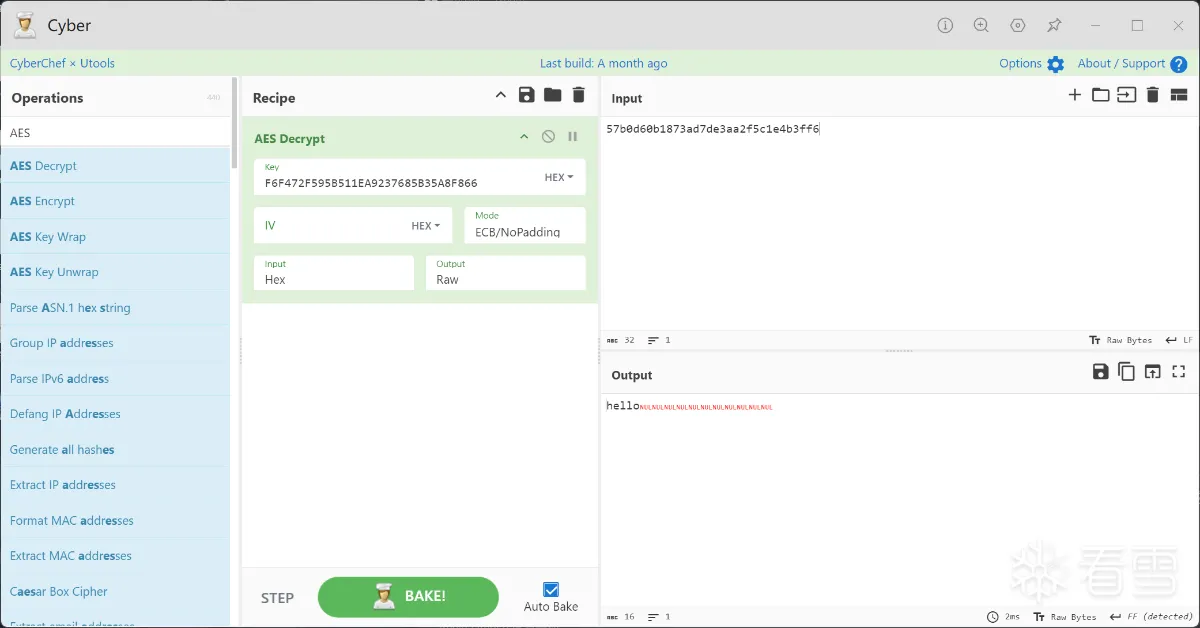Select the Format MAC addresses operation

115,521
